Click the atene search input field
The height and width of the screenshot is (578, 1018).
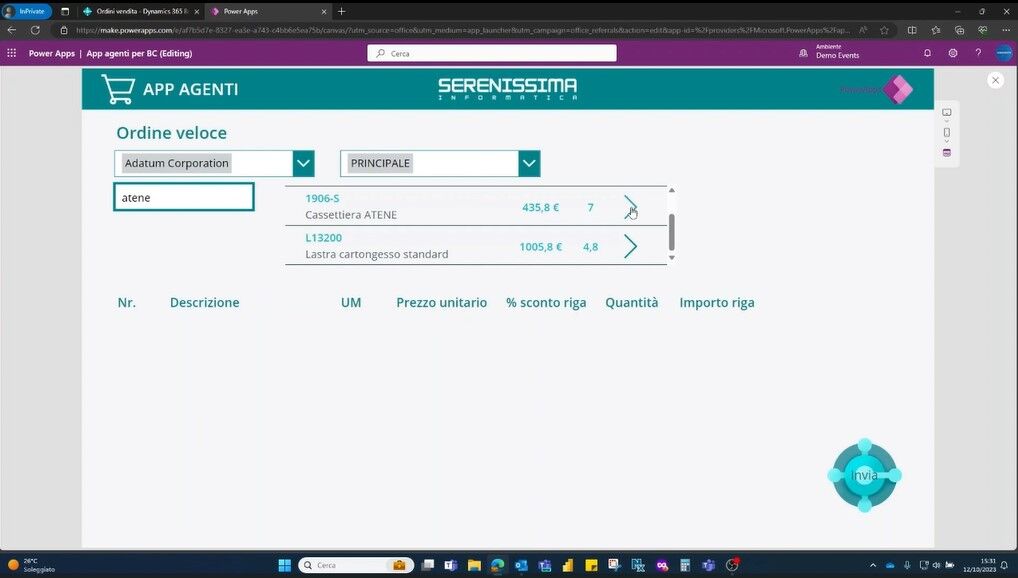[183, 197]
